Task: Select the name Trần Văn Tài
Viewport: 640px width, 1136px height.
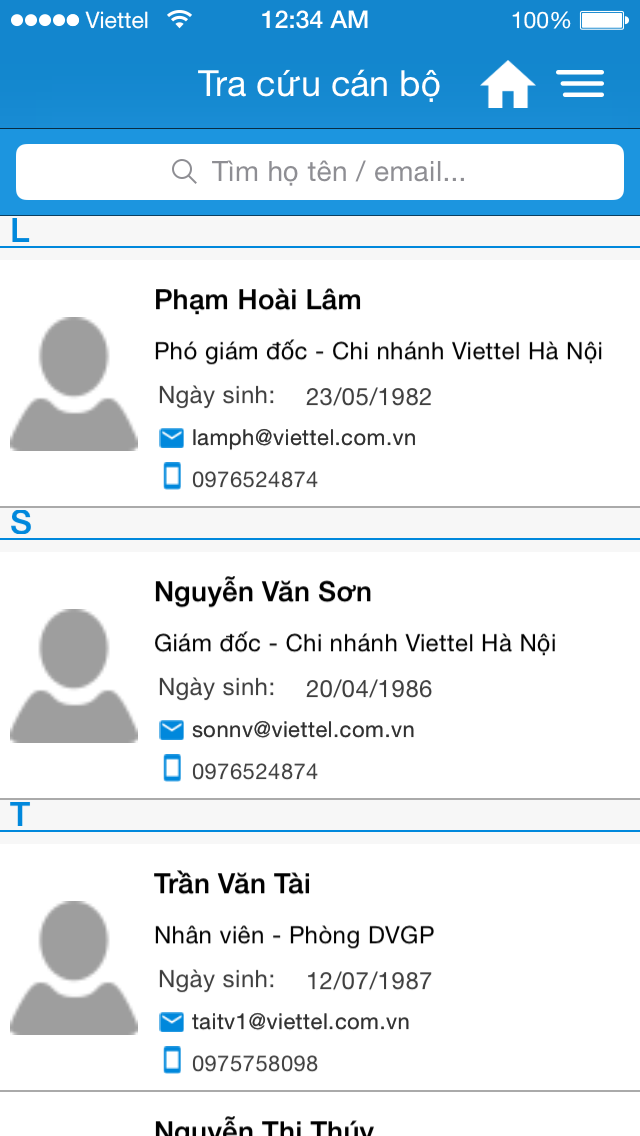Action: 232,885
